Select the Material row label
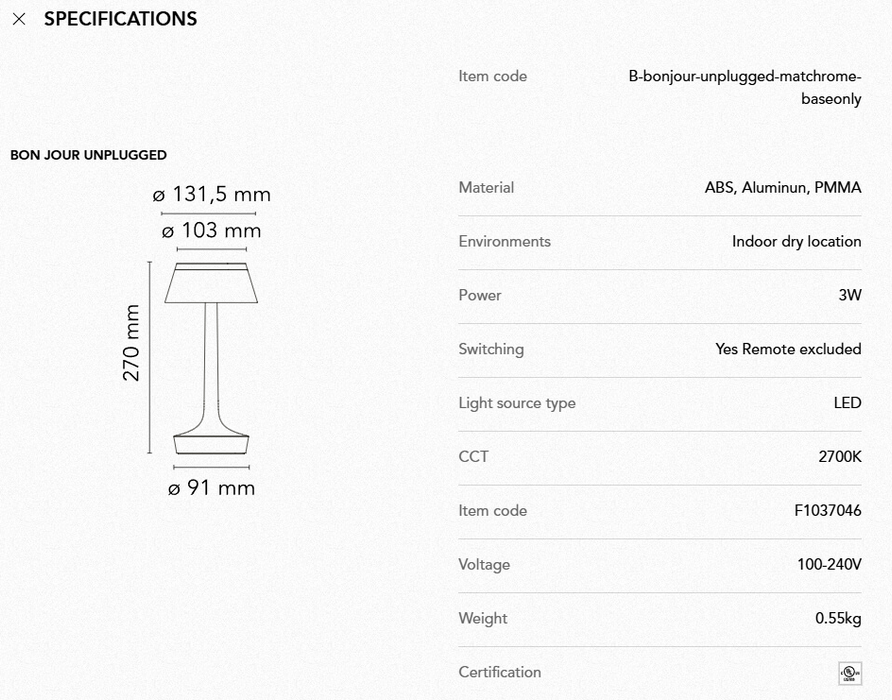The width and height of the screenshot is (892, 700). 486,188
